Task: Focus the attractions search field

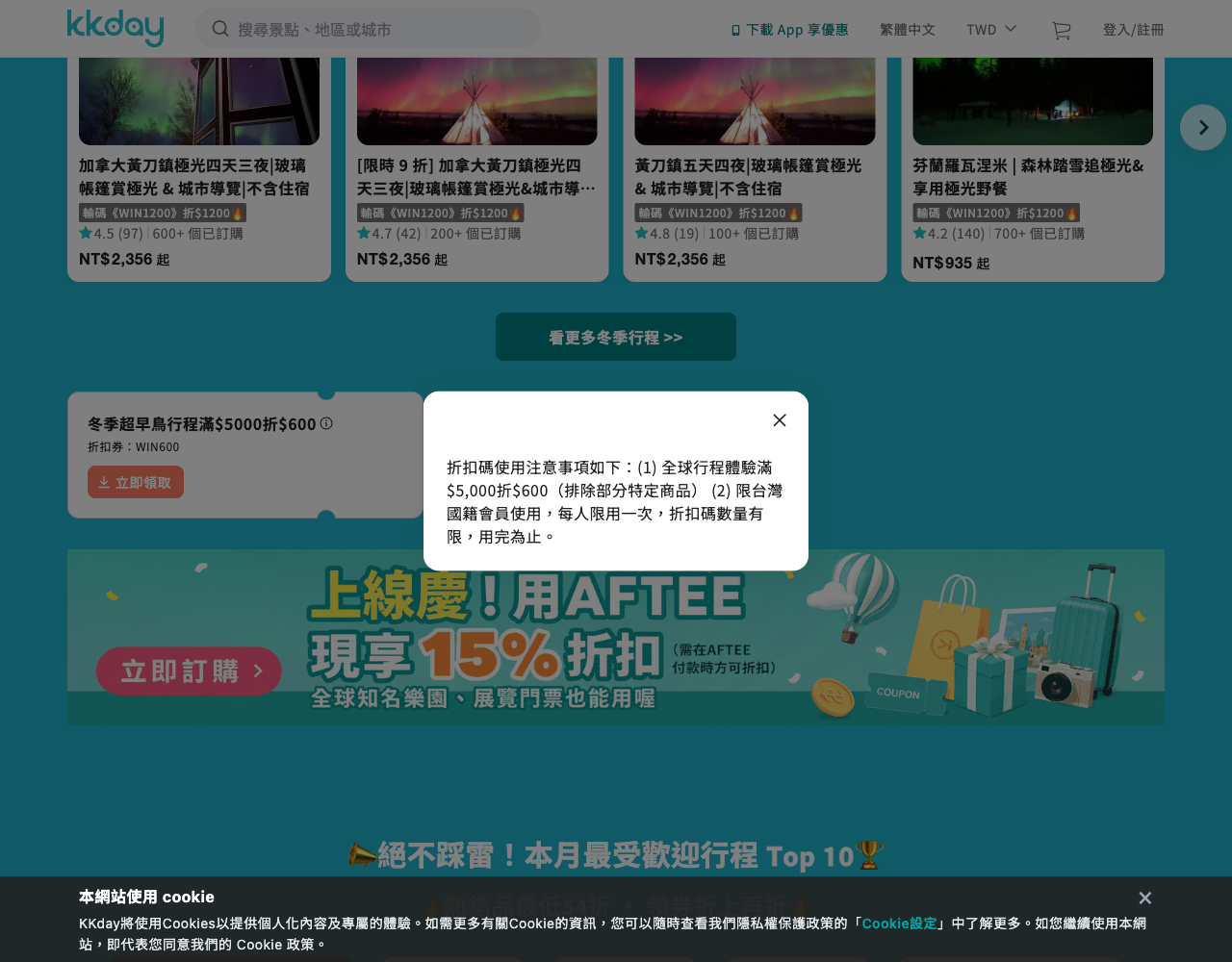Action: (368, 29)
